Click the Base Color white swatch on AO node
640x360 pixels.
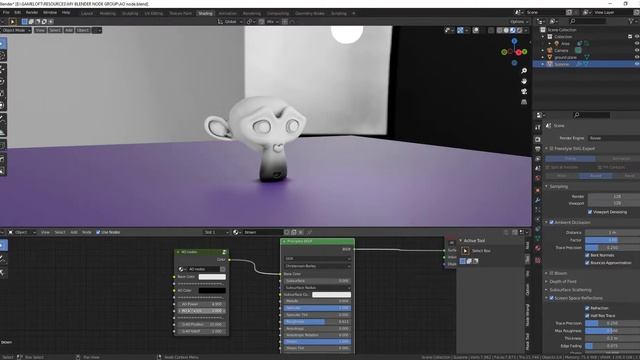coord(212,277)
